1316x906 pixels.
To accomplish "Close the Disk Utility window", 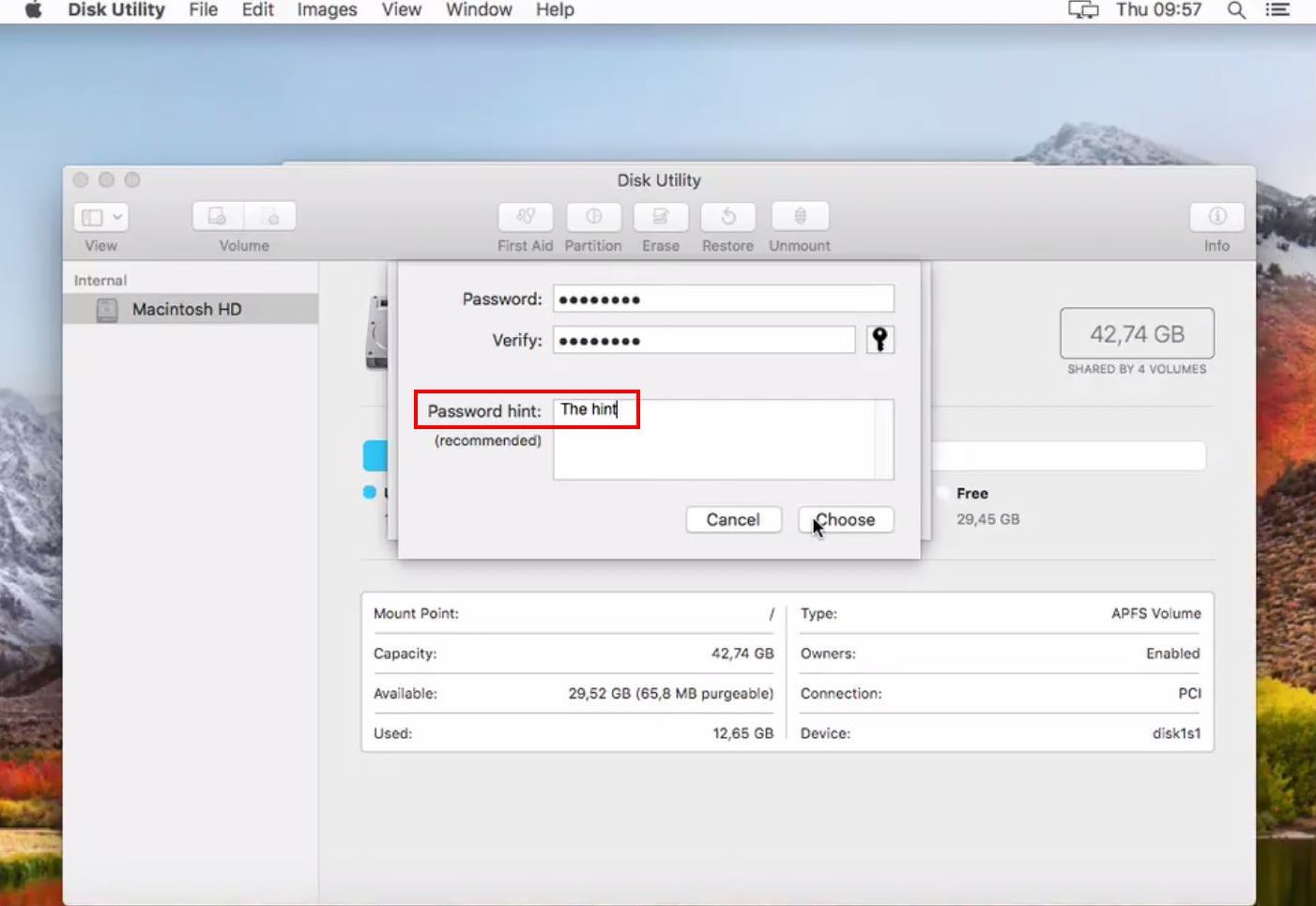I will pyautogui.click(x=81, y=179).
